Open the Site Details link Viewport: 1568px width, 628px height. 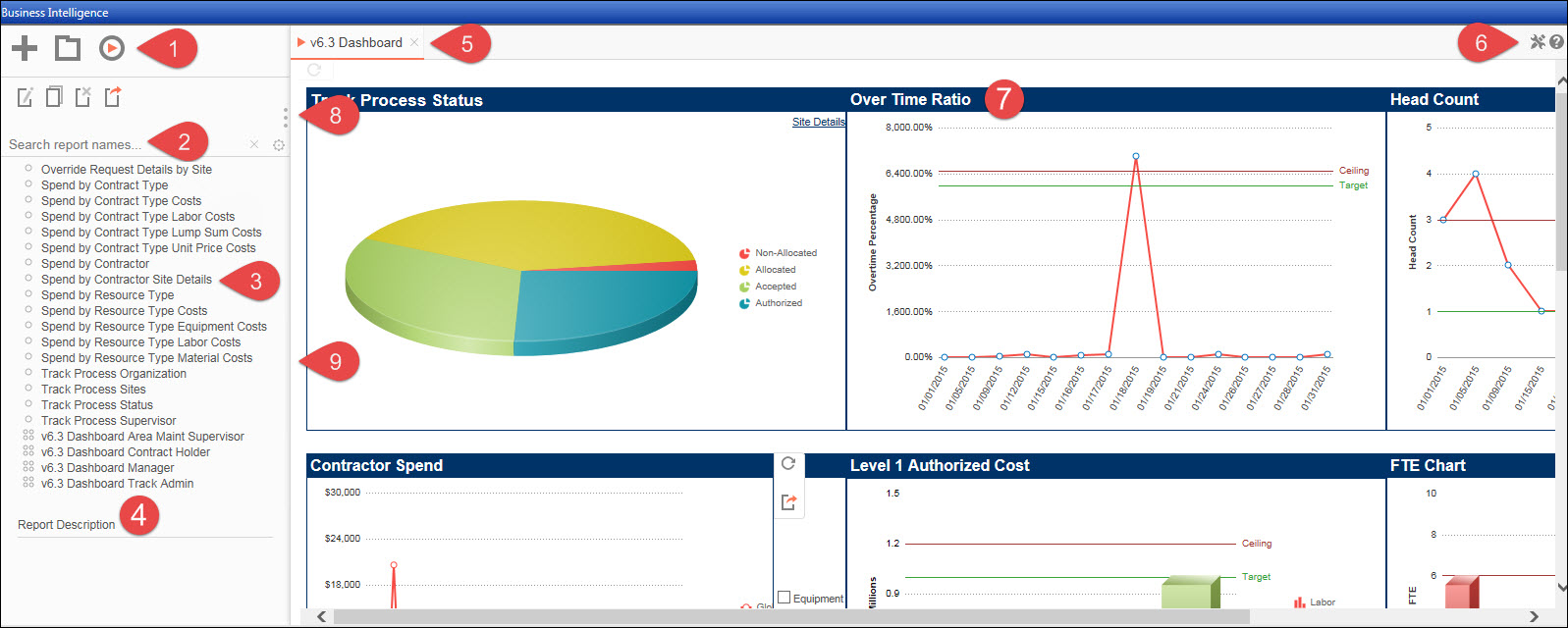(x=818, y=122)
